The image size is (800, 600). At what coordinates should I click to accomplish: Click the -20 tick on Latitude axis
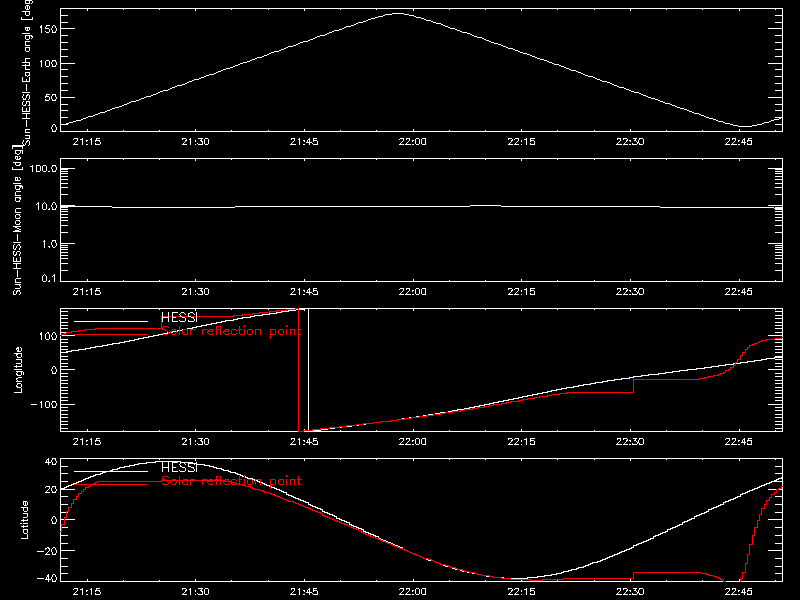47,551
